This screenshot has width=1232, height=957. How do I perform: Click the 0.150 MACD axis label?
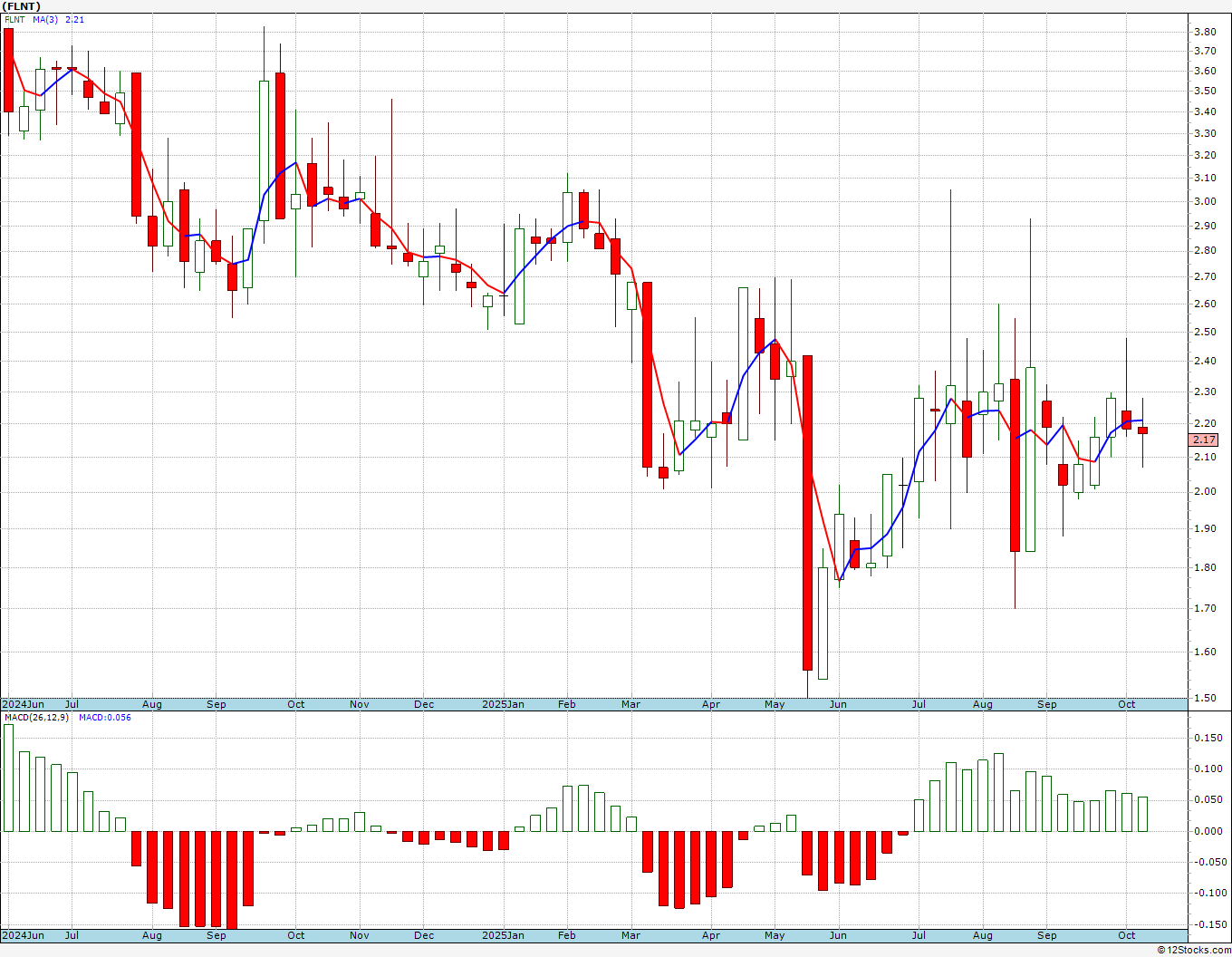(1207, 739)
